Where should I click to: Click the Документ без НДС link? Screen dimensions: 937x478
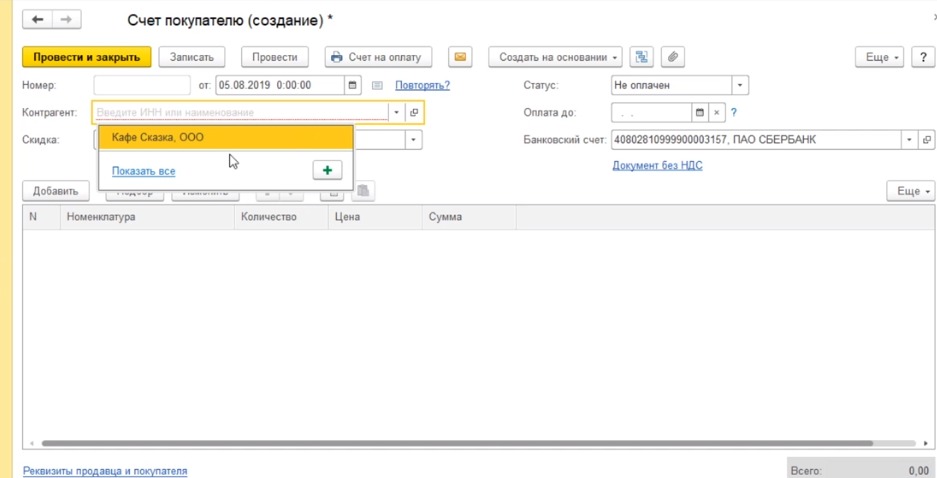point(657,165)
